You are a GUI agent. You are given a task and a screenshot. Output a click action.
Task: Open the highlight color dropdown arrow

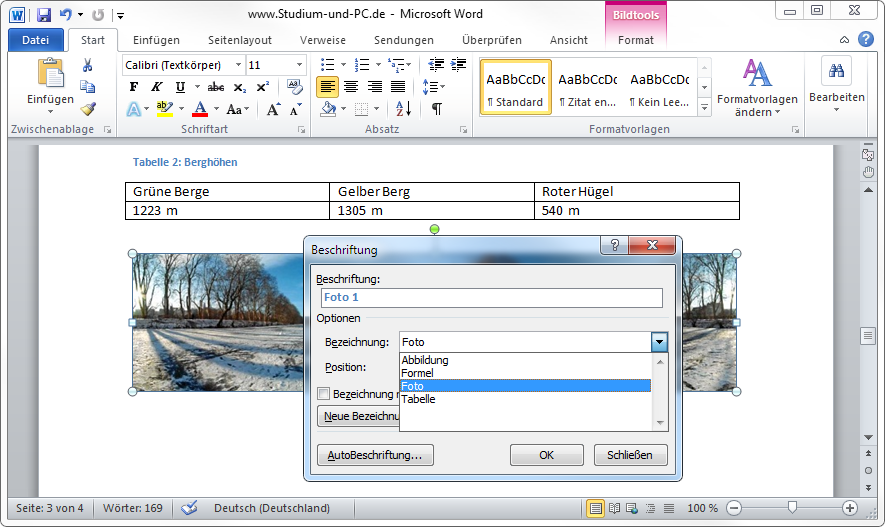click(182, 109)
